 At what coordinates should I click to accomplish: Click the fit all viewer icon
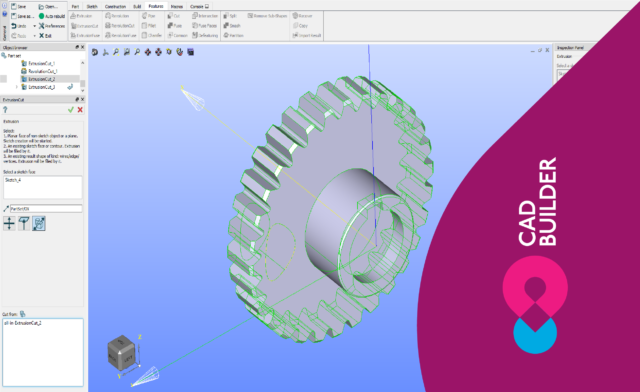pyautogui.click(x=116, y=52)
